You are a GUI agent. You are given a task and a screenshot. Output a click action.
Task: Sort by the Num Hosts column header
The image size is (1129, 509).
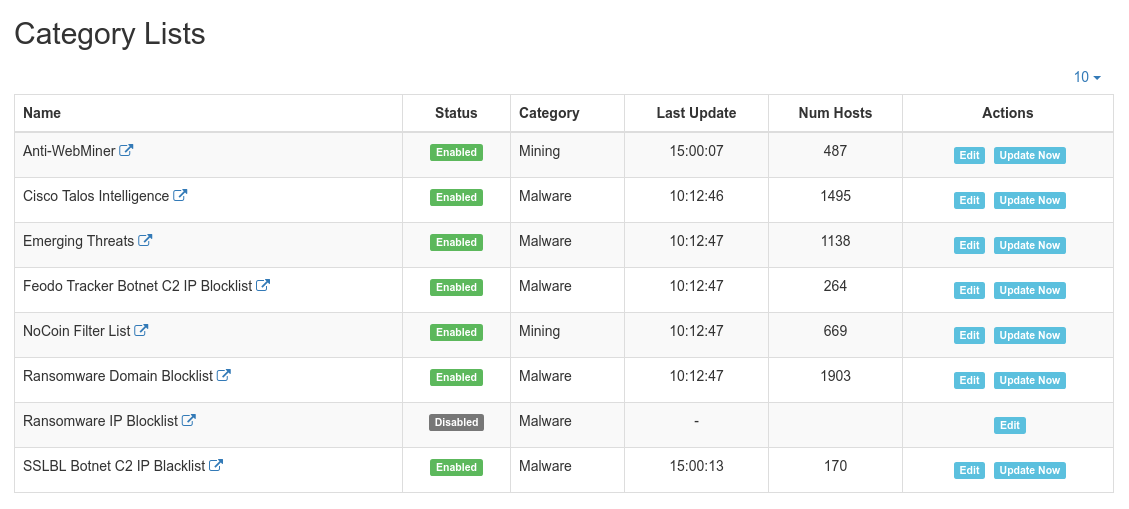coord(835,113)
